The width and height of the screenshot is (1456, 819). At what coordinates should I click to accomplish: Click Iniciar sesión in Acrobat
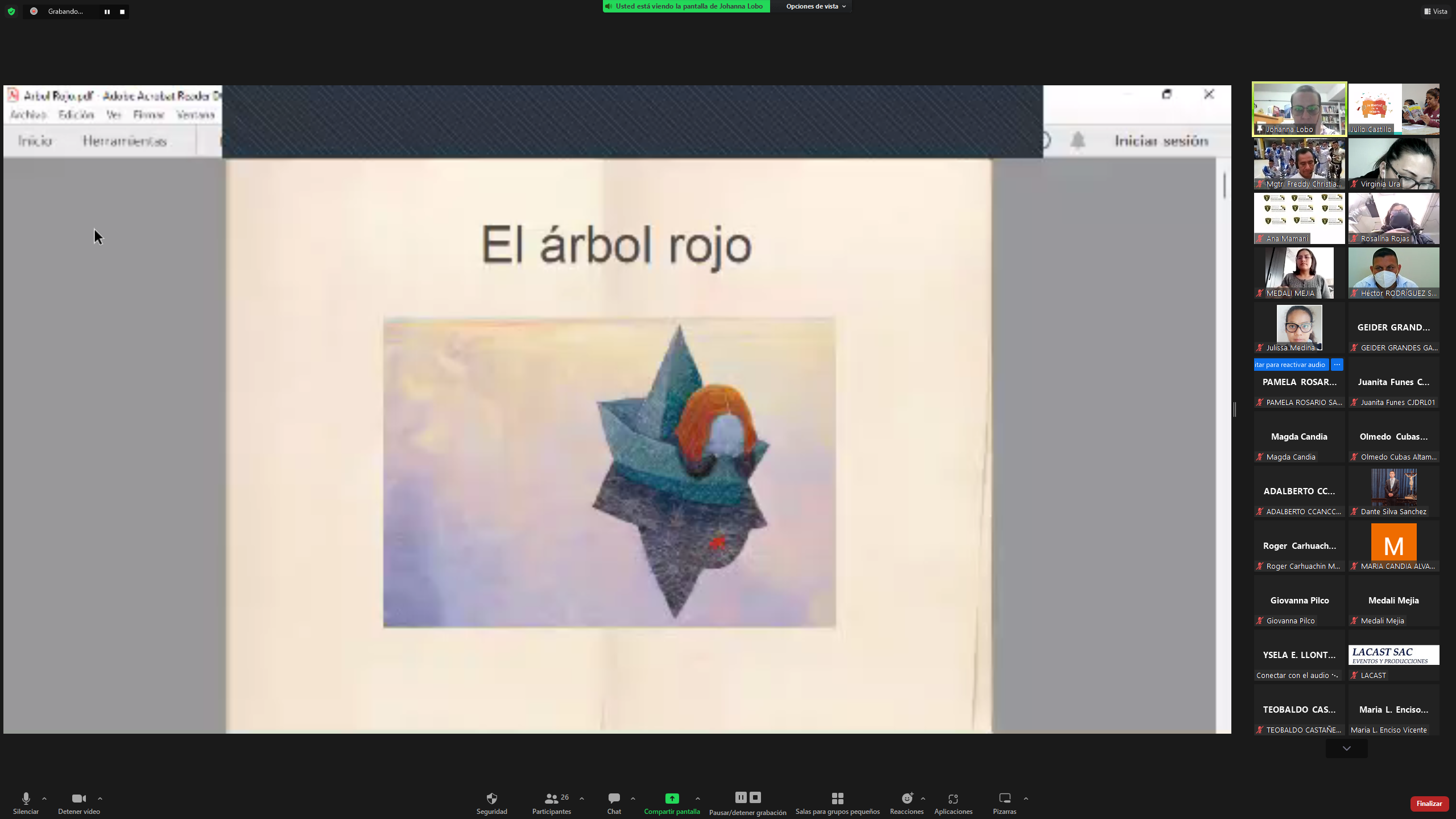click(x=1161, y=140)
